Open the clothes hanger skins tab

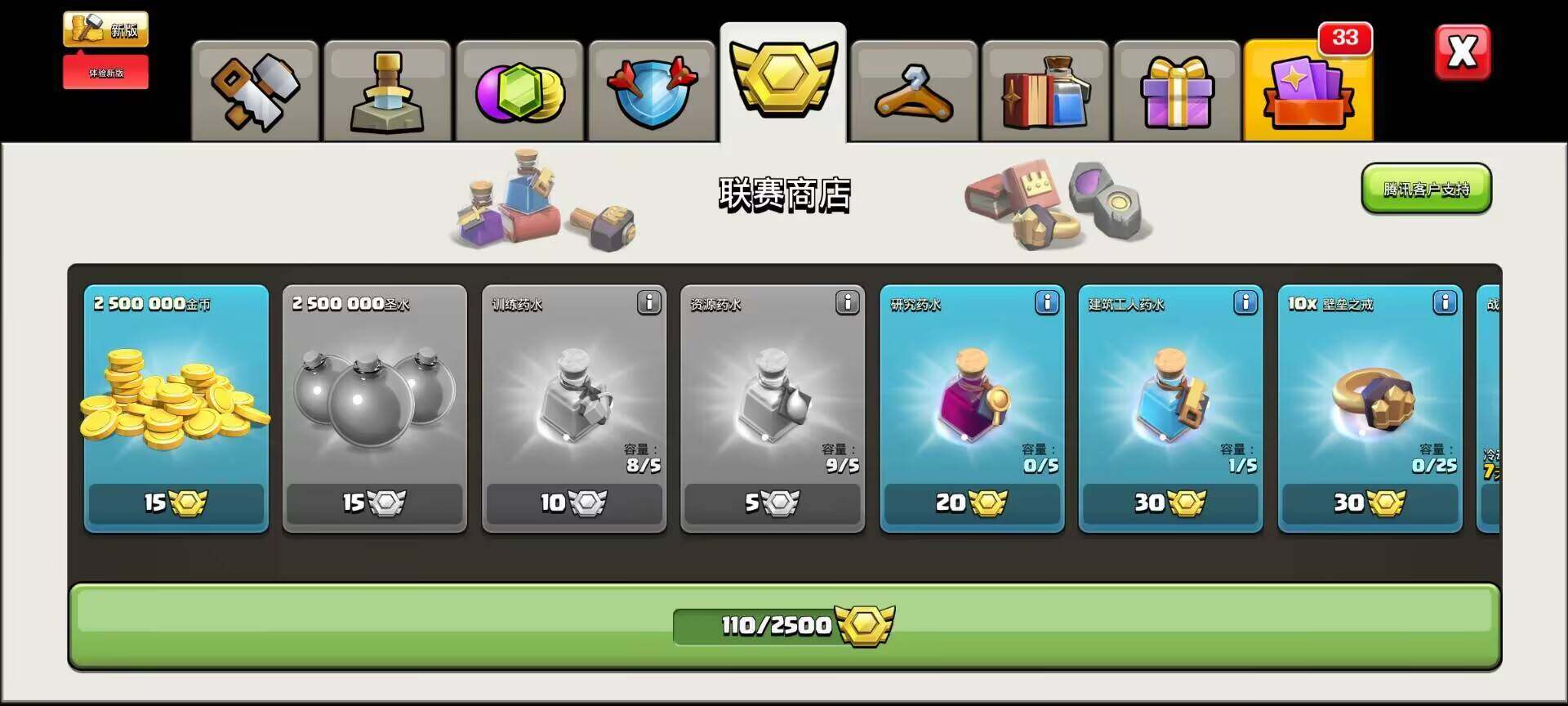(914, 91)
